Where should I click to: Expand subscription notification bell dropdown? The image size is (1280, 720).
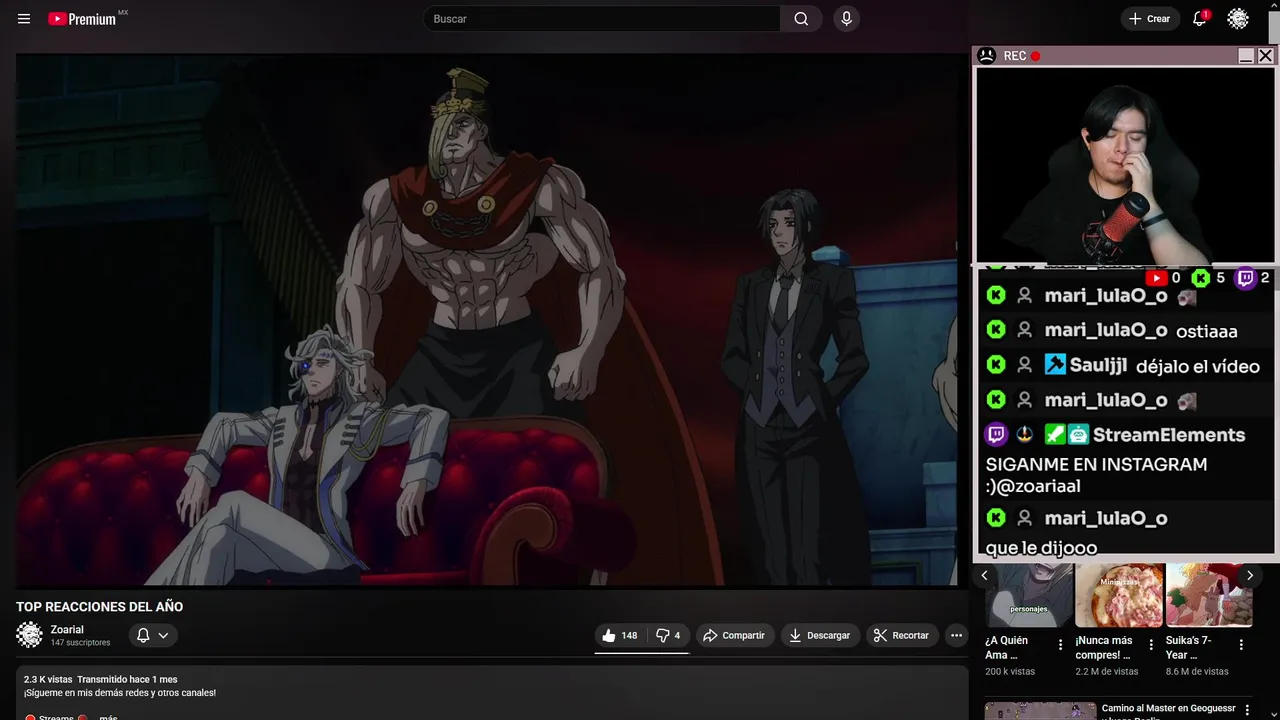coord(153,635)
